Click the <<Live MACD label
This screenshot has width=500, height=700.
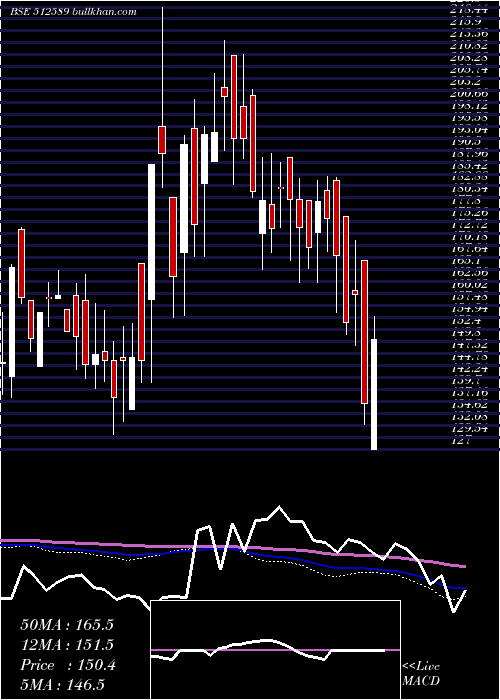click(421, 674)
